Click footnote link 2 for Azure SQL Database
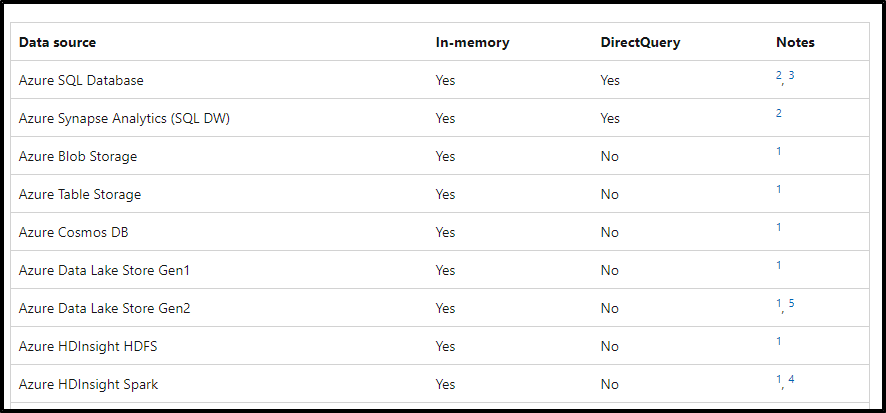This screenshot has width=886, height=413. click(778, 76)
